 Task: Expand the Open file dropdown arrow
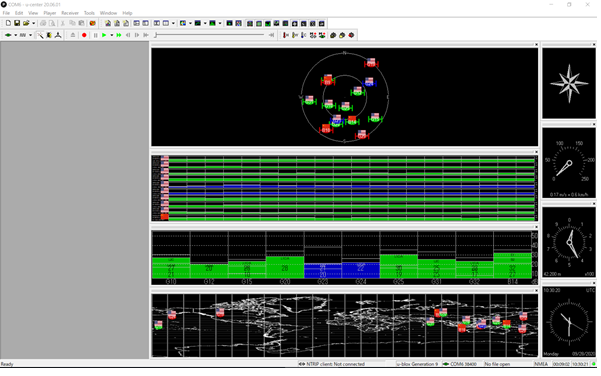(33, 23)
